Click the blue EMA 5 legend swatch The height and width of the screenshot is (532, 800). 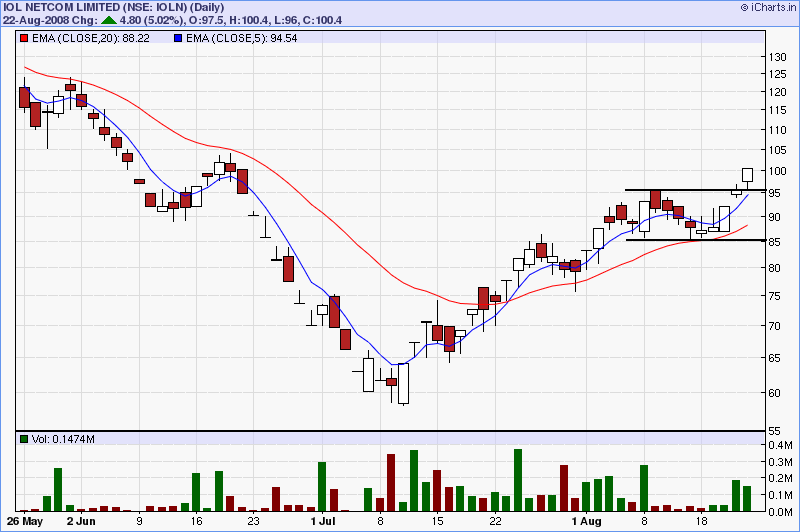tap(178, 38)
